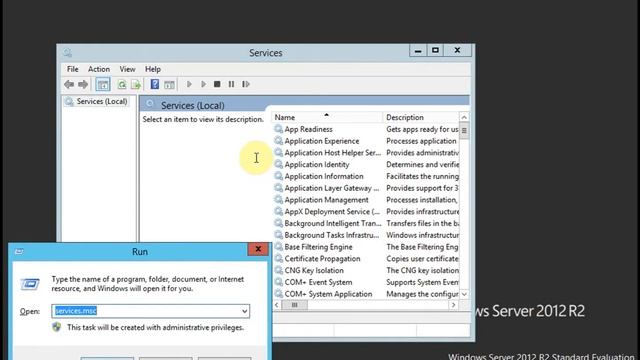Image resolution: width=640 pixels, height=360 pixels.
Task: Click the Stop Service square icon
Action: [x=217, y=84]
